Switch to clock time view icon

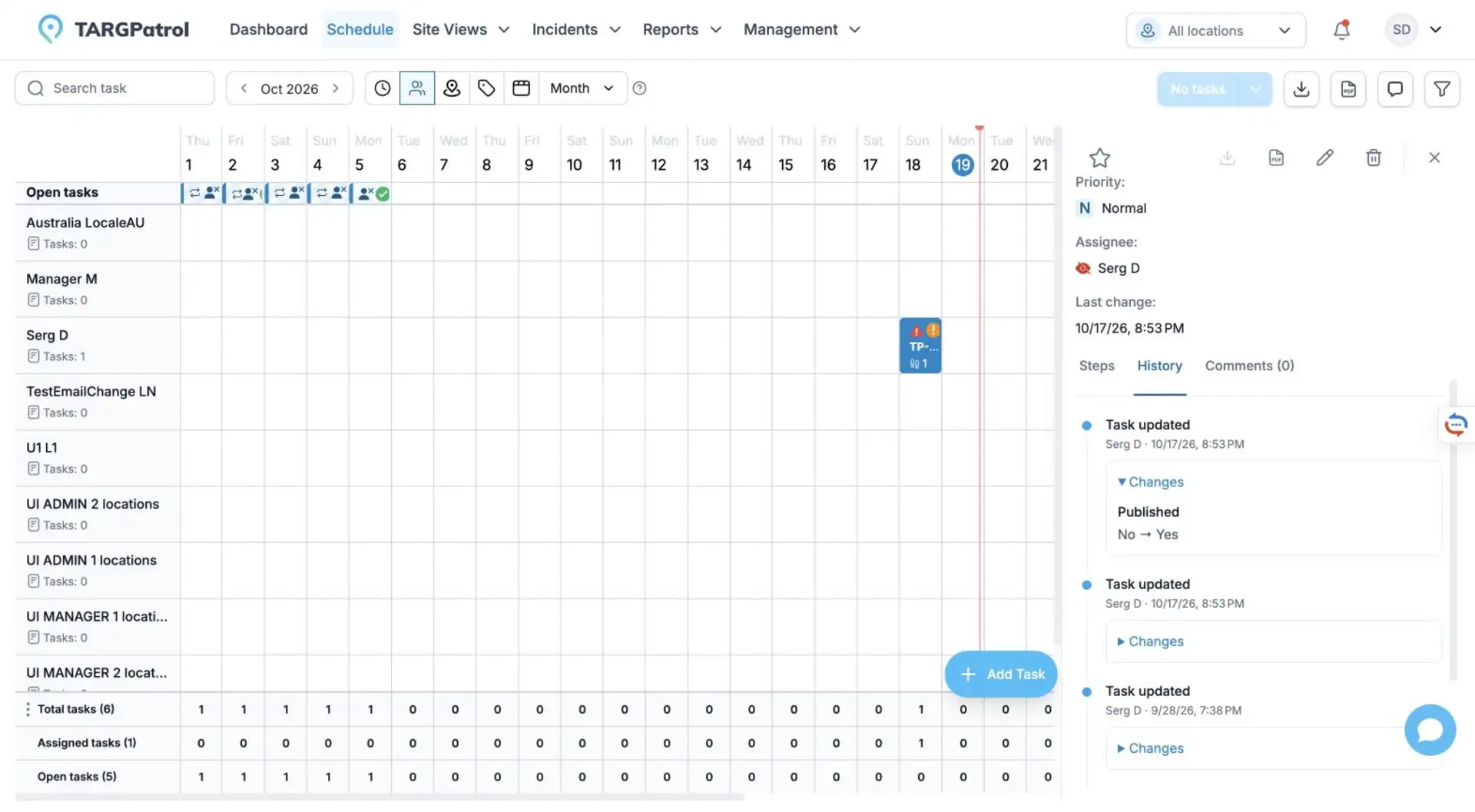pos(382,88)
